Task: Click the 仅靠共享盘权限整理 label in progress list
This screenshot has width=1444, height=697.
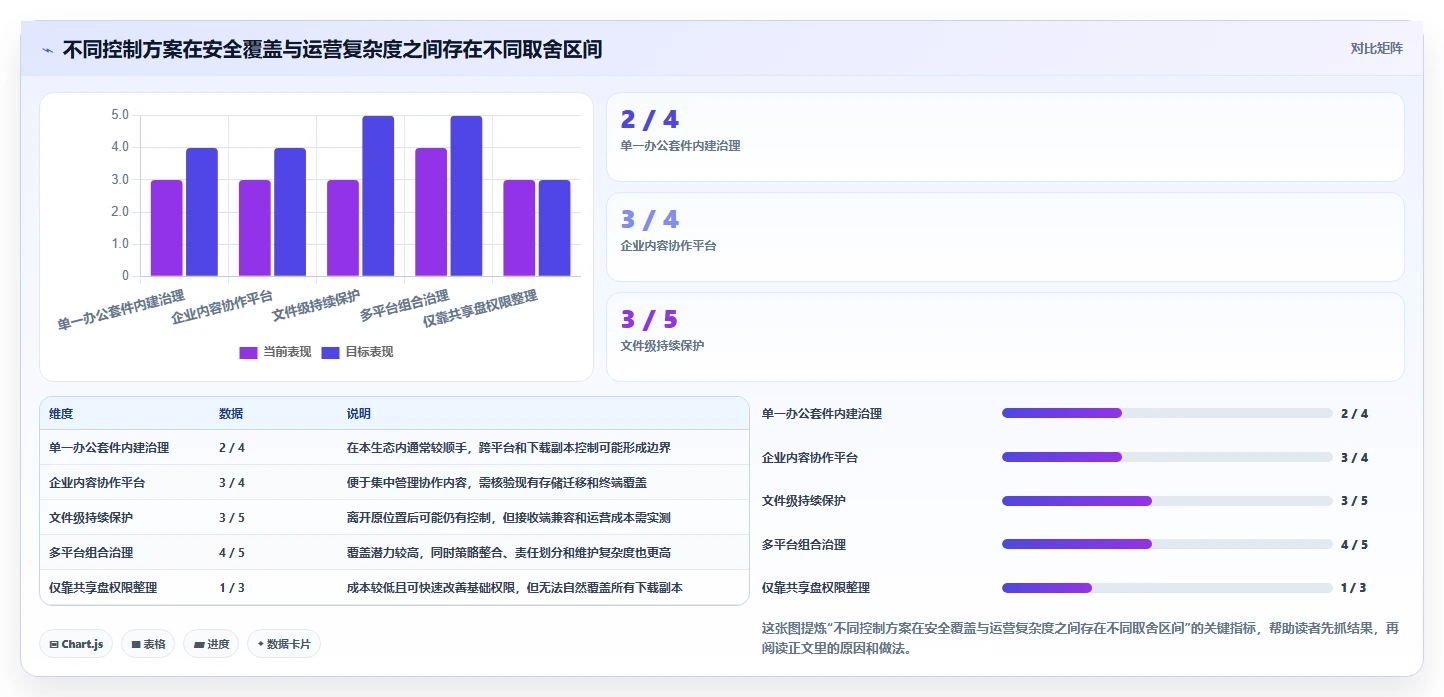Action: [816, 588]
